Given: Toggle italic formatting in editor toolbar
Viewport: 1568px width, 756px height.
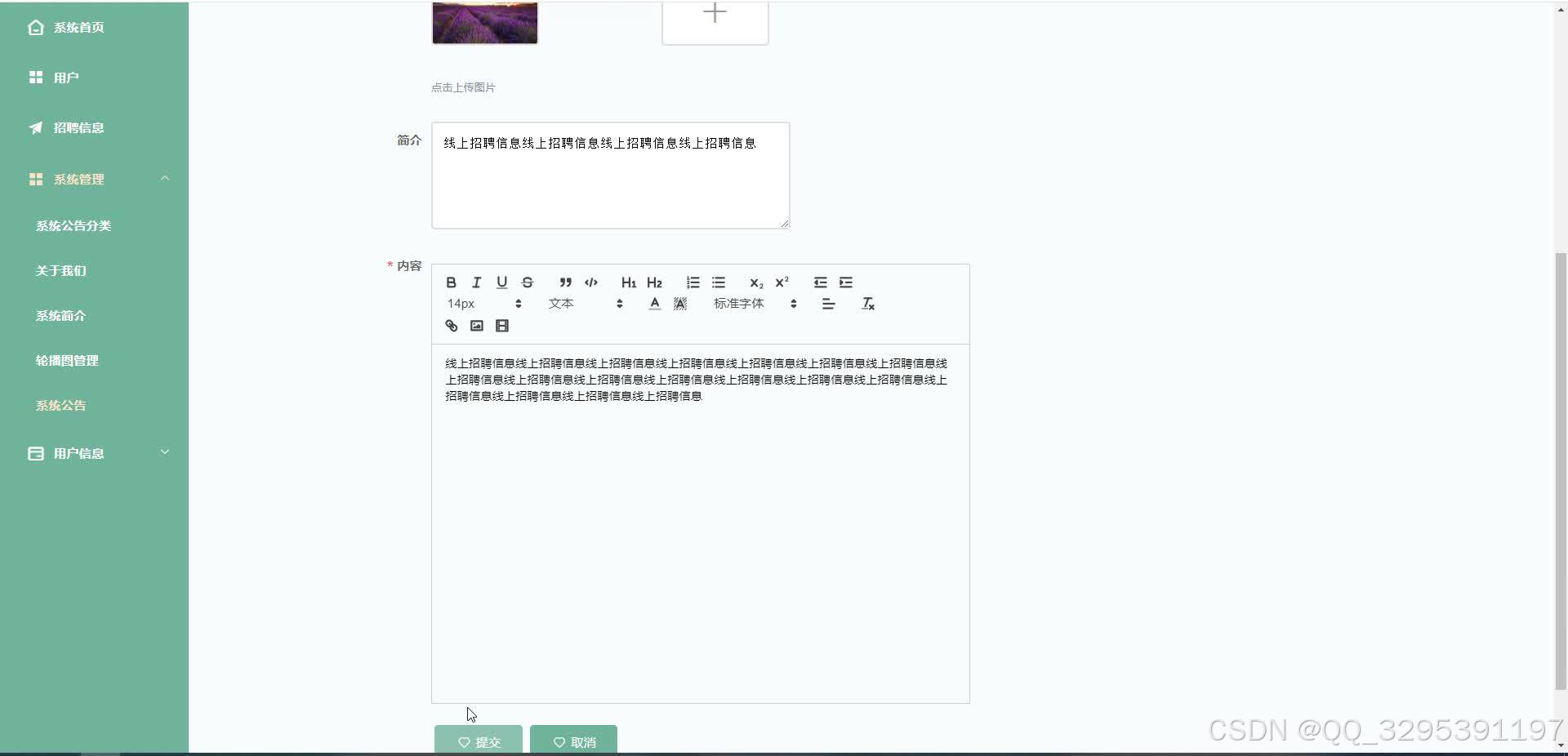Looking at the screenshot, I should tap(476, 282).
